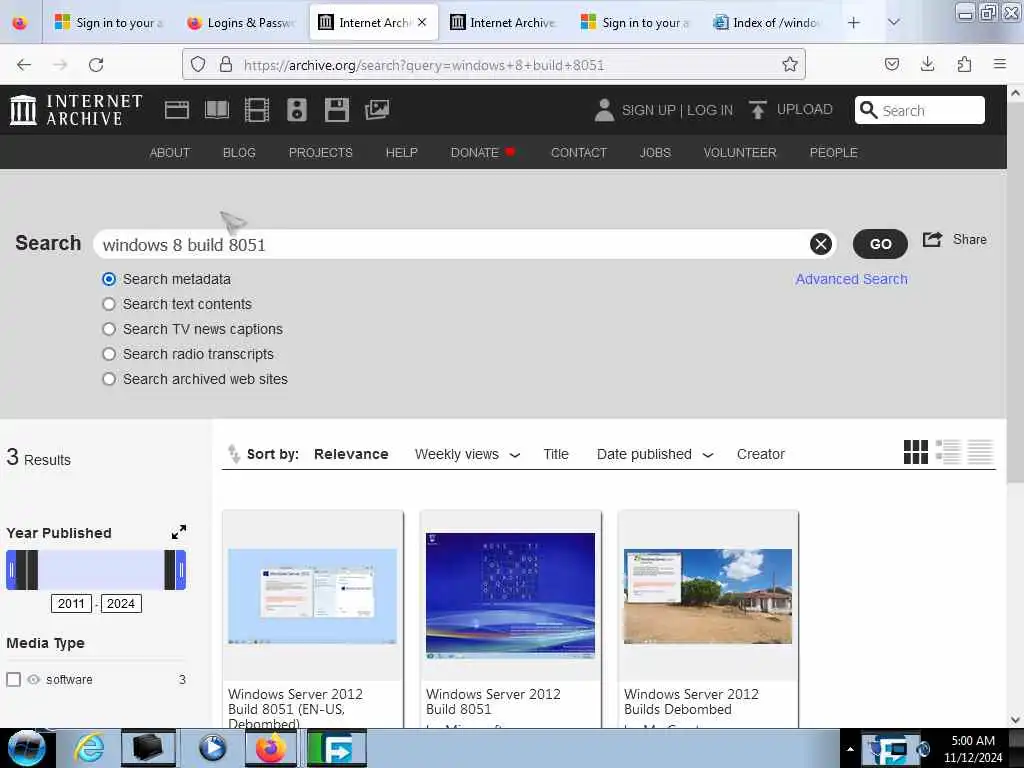Clear the search query with X icon
This screenshot has height=768, width=1024.
pos(821,244)
